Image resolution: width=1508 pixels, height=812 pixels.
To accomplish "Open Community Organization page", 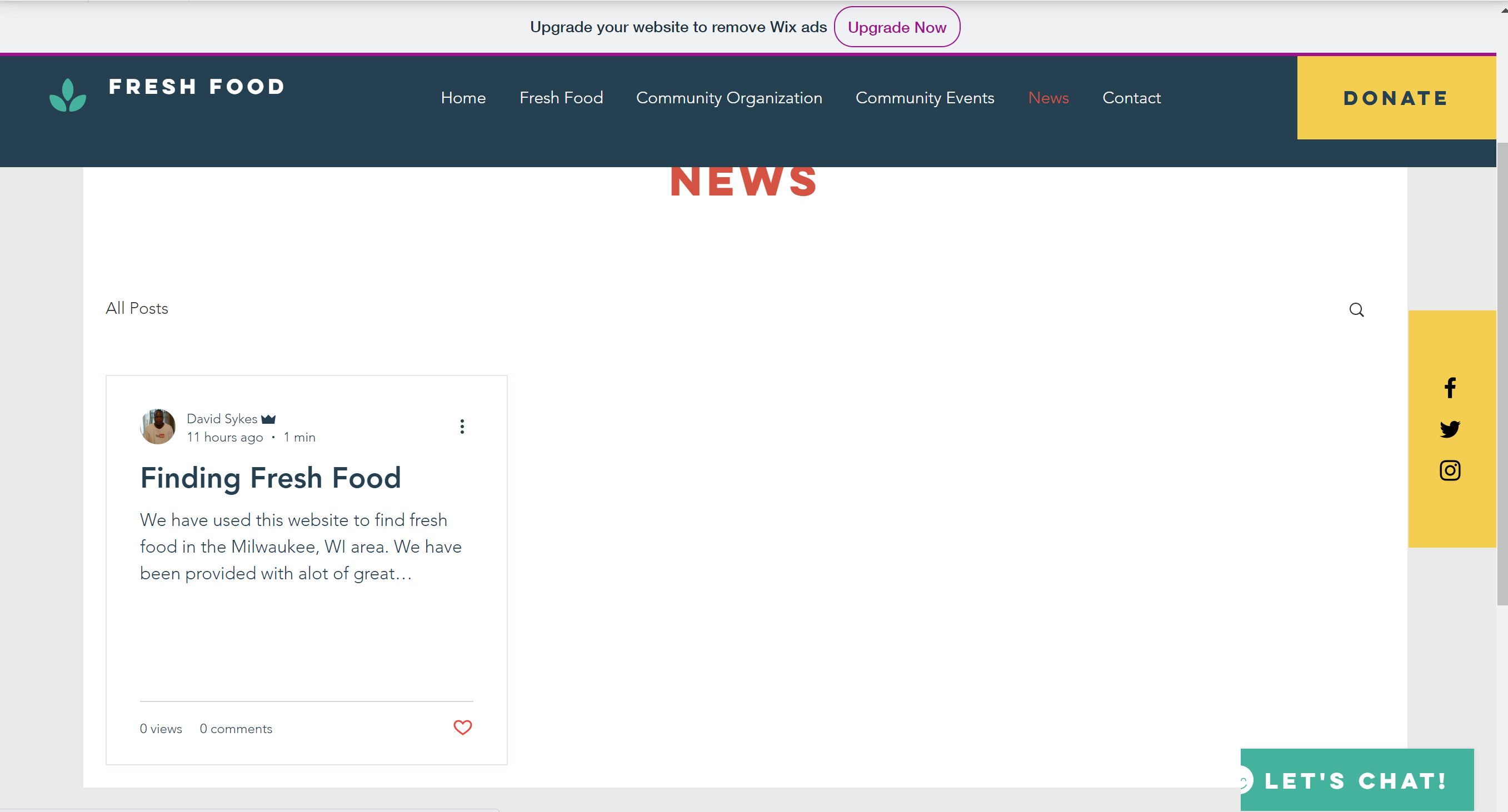I will tap(729, 98).
